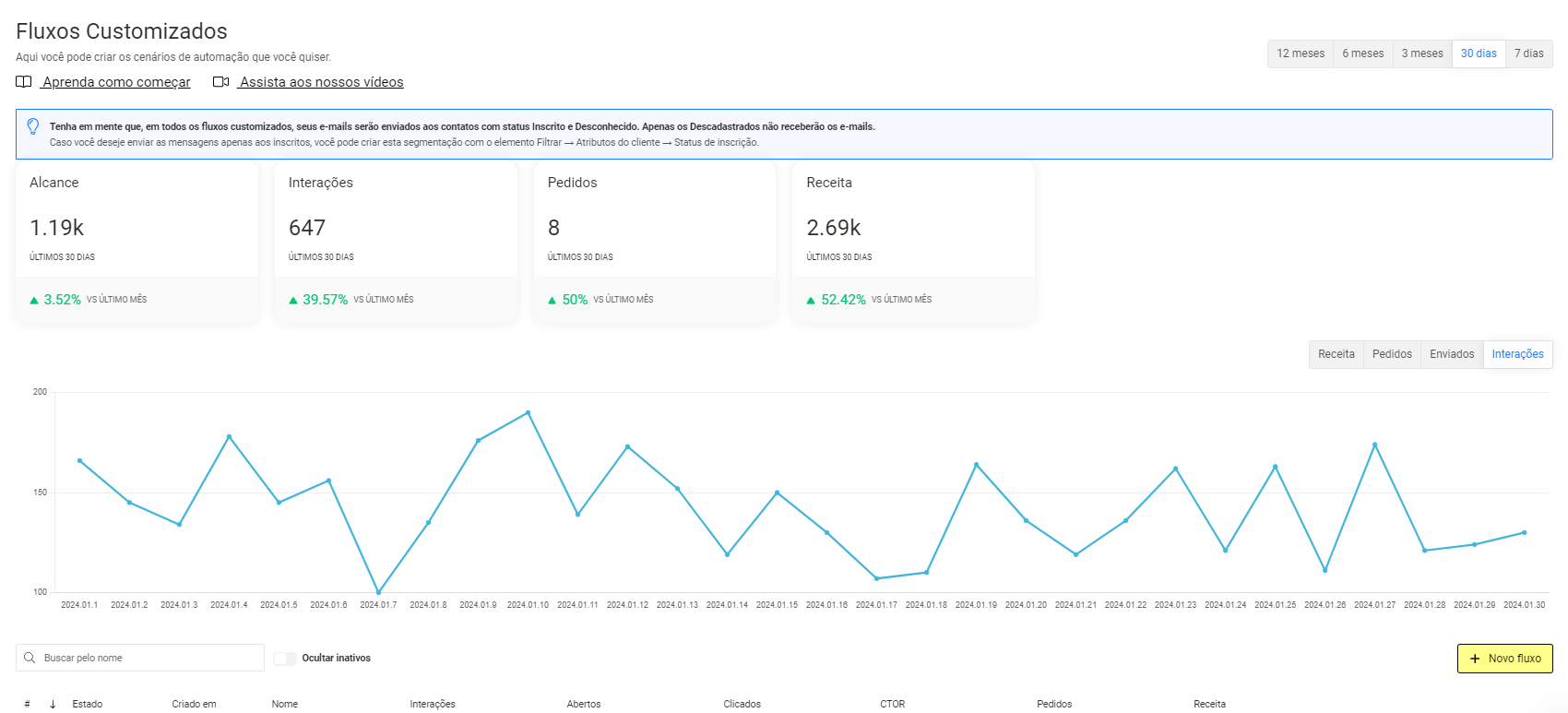Image resolution: width=1568 pixels, height=713 pixels.
Task: Click the Buscar pelo nome search field
Action: (140, 658)
